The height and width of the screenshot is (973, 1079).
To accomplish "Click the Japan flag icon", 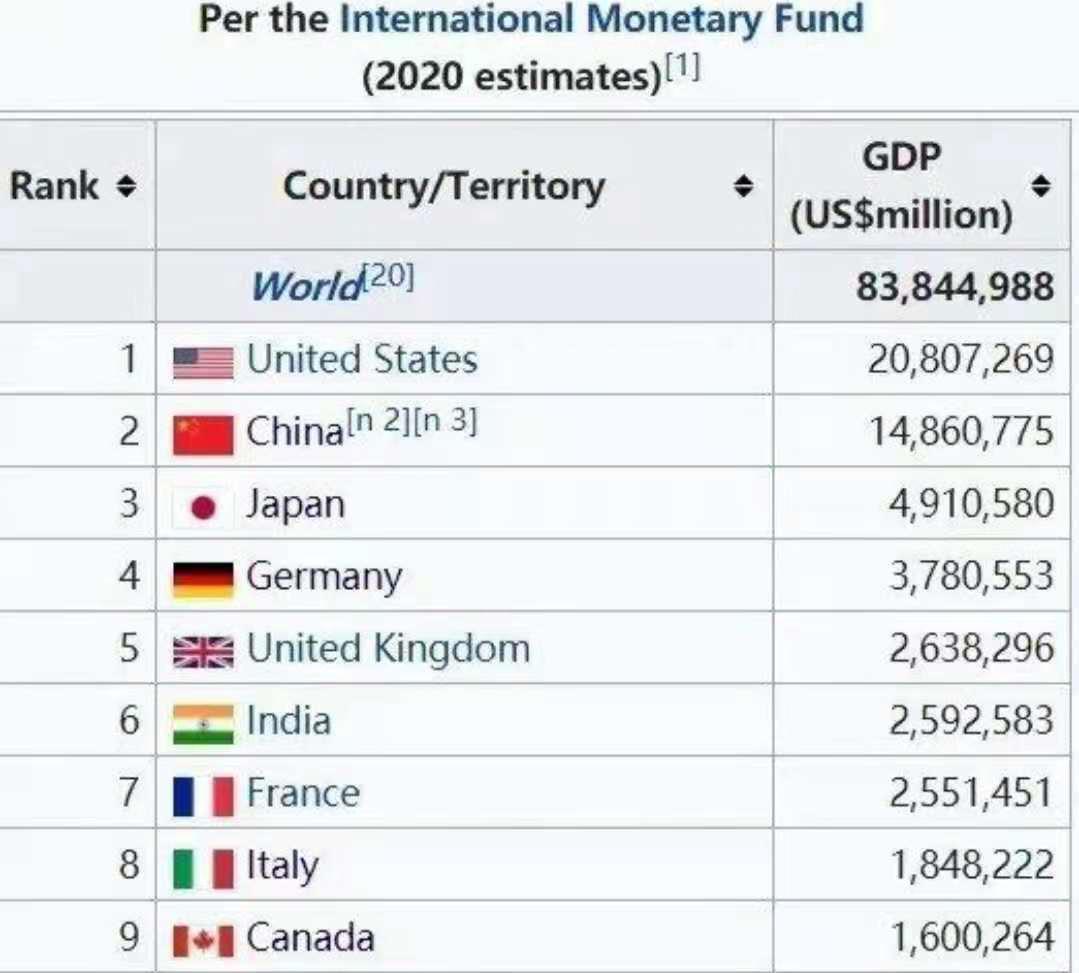I will (203, 506).
